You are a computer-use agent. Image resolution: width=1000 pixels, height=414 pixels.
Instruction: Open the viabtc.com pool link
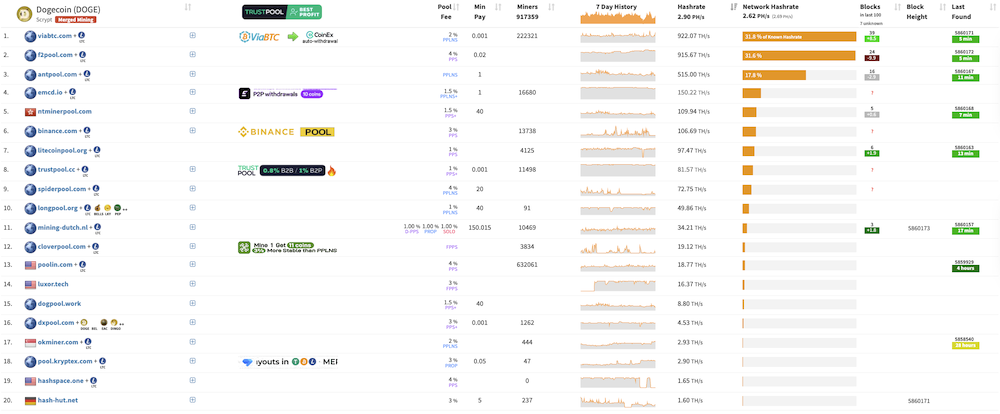point(55,36)
